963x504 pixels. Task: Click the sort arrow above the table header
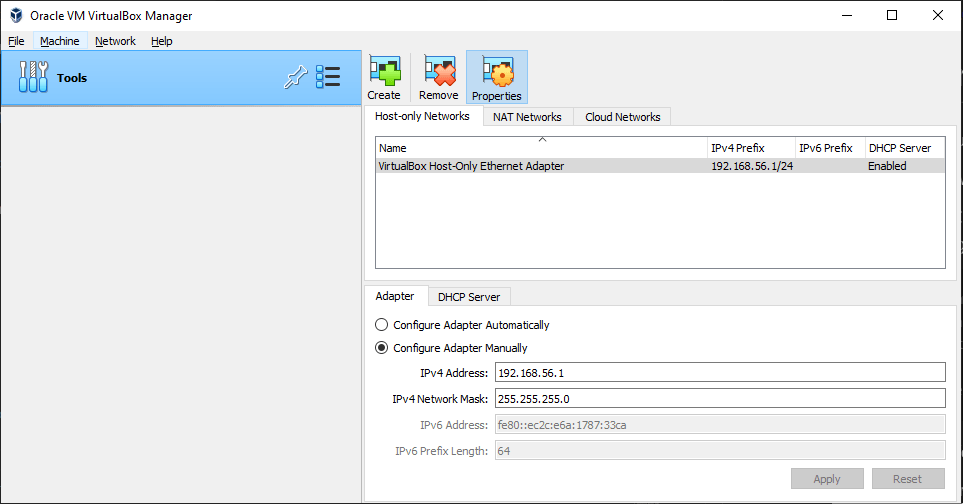(542, 139)
